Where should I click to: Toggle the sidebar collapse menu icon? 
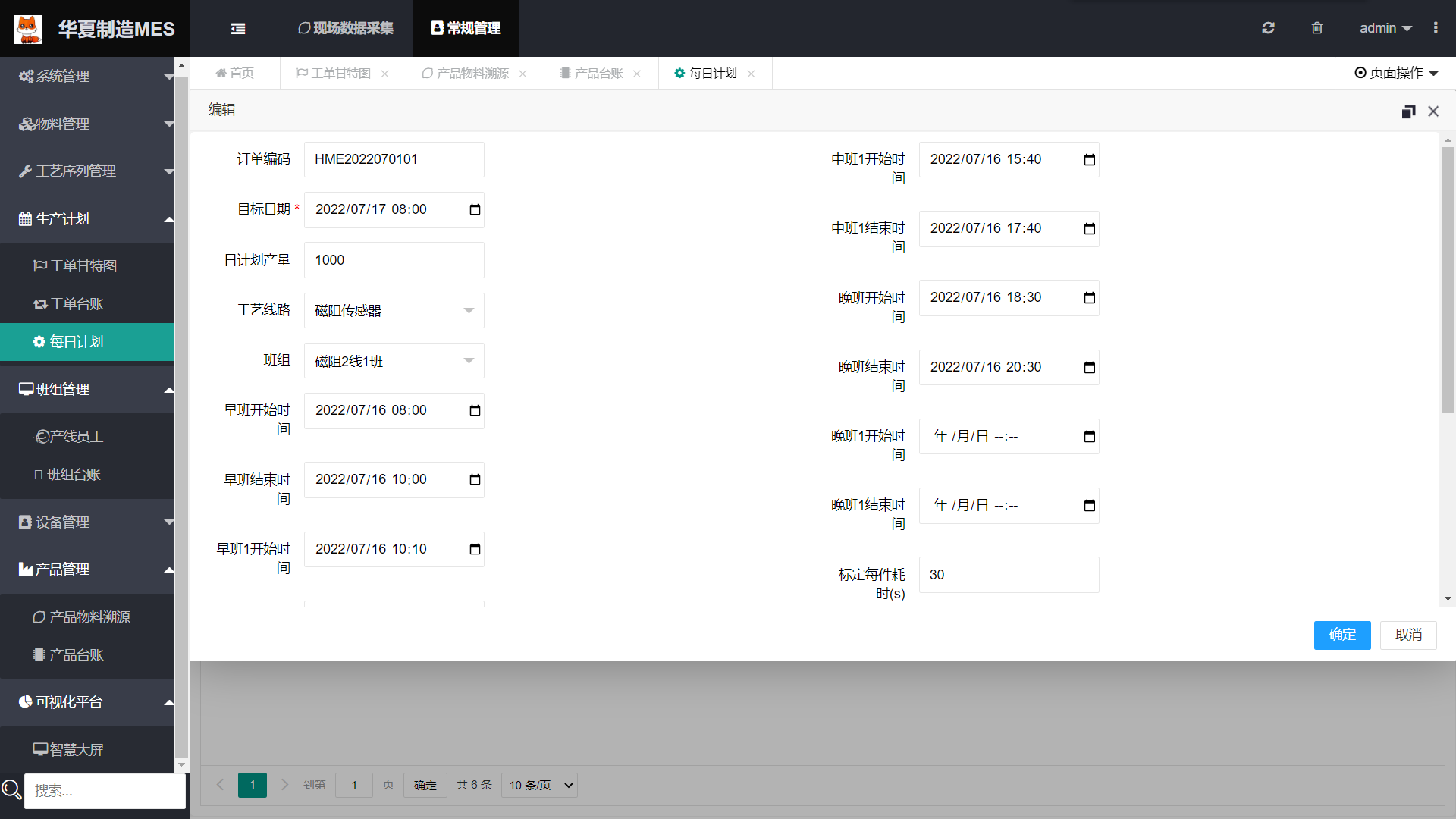pyautogui.click(x=238, y=29)
